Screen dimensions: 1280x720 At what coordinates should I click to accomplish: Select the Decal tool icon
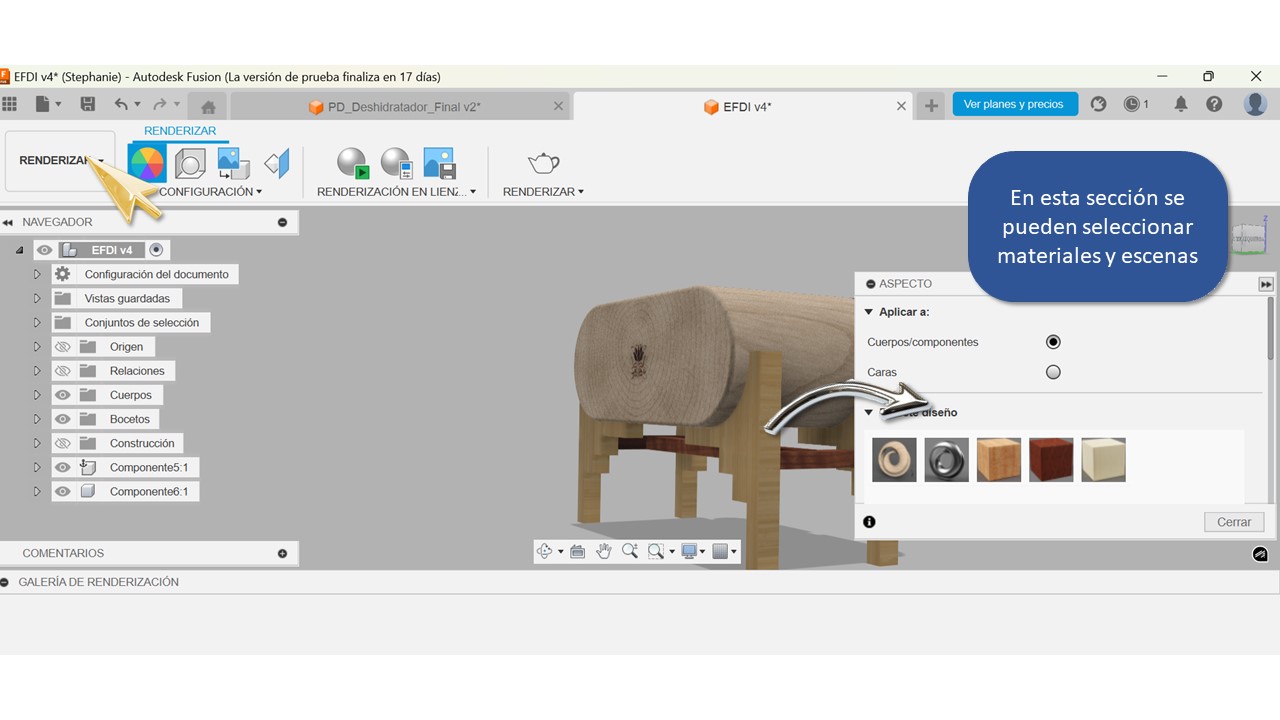[233, 163]
